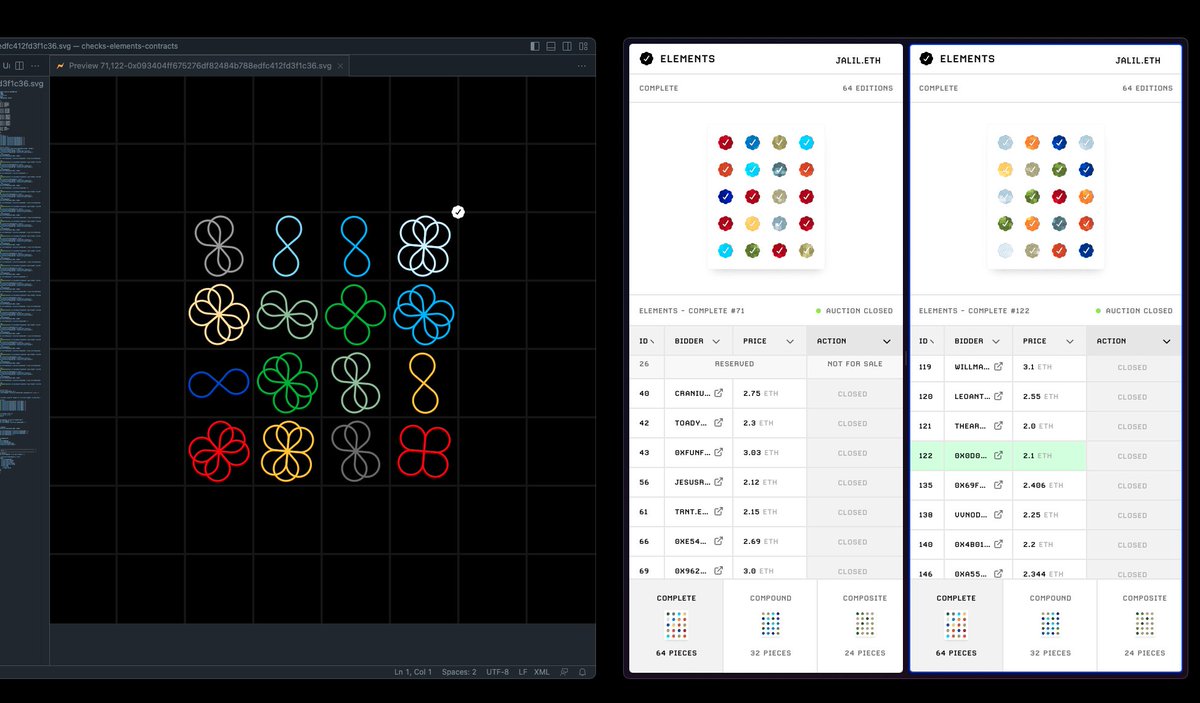Click split editor icon in left editor group
The image size is (1200, 703).
[x=19, y=65]
